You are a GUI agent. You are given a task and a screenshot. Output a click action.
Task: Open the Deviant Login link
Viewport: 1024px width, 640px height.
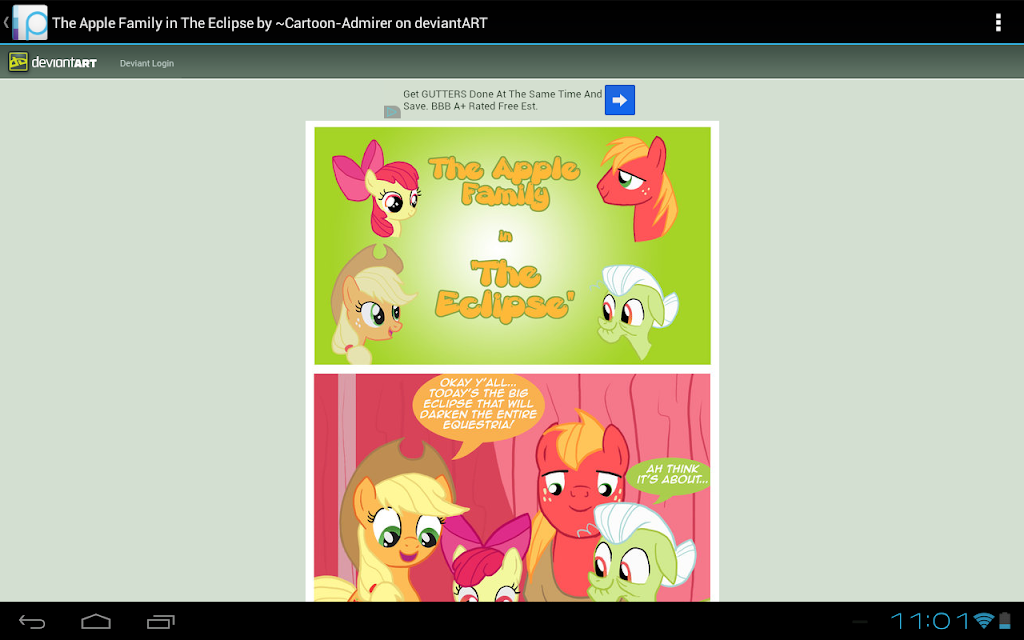click(x=147, y=63)
